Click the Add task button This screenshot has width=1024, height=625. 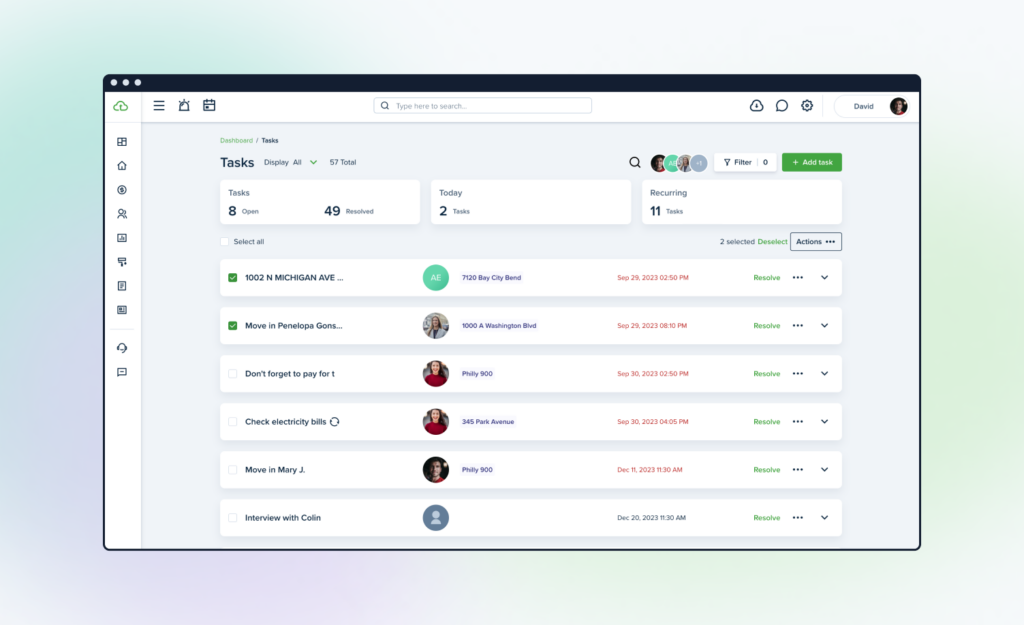click(812, 162)
